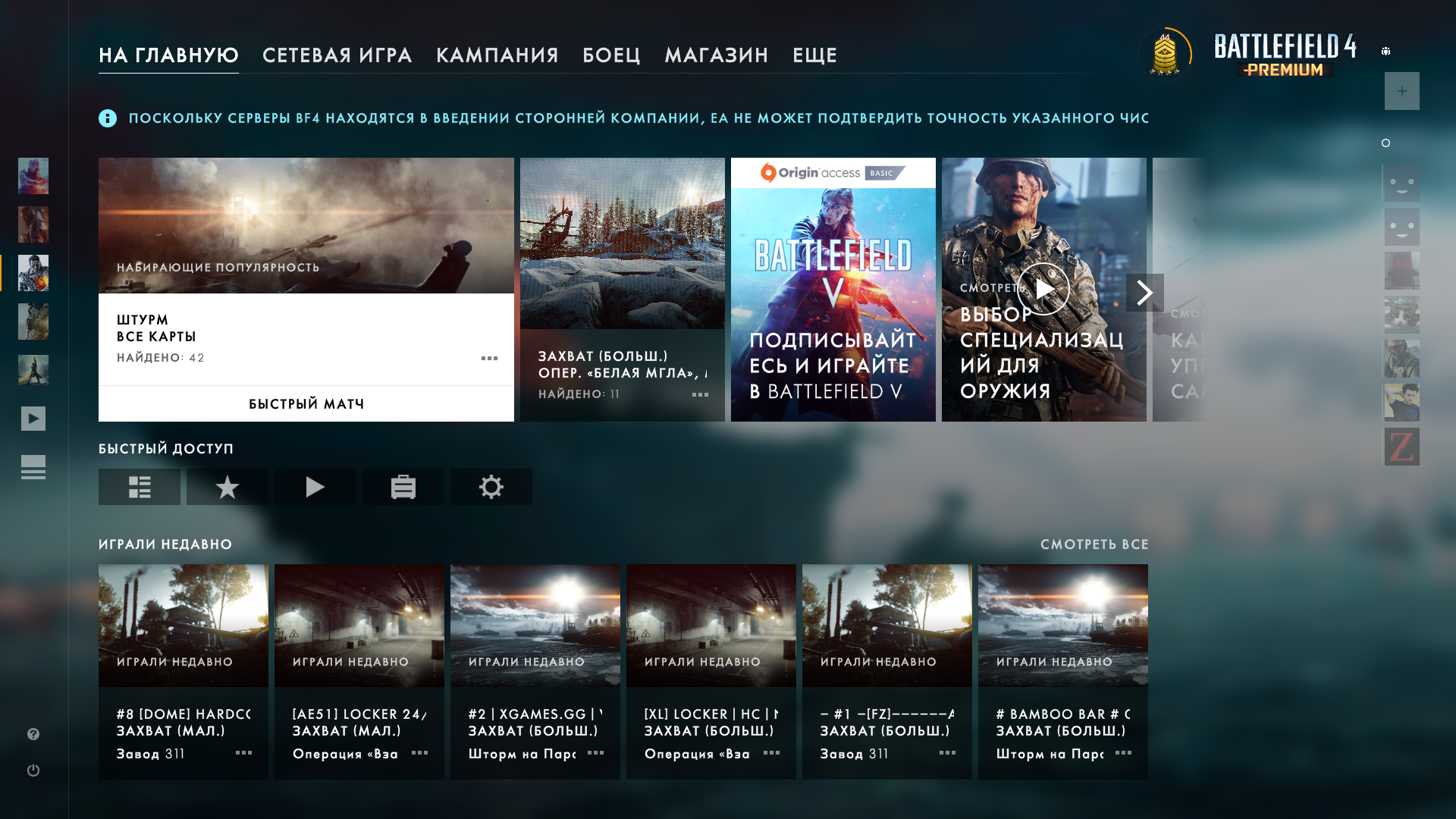The image size is (1456, 819).
Task: Open fourth game icon in left sidebar
Action: pyautogui.click(x=33, y=322)
